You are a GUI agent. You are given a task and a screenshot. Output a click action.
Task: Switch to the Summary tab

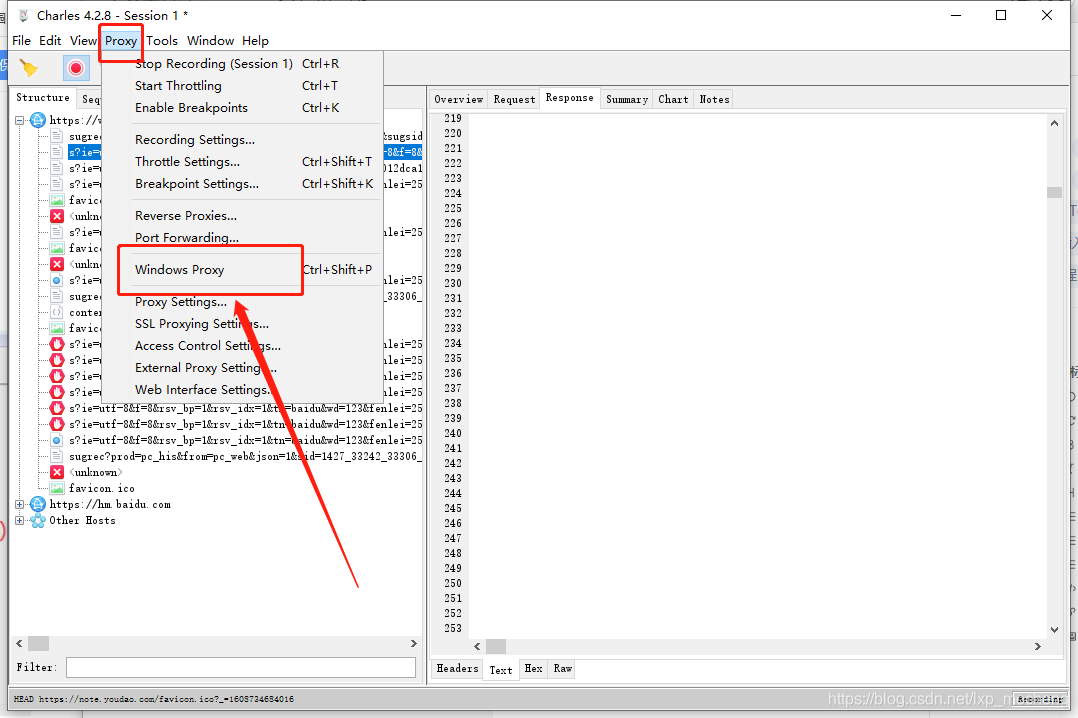(627, 99)
